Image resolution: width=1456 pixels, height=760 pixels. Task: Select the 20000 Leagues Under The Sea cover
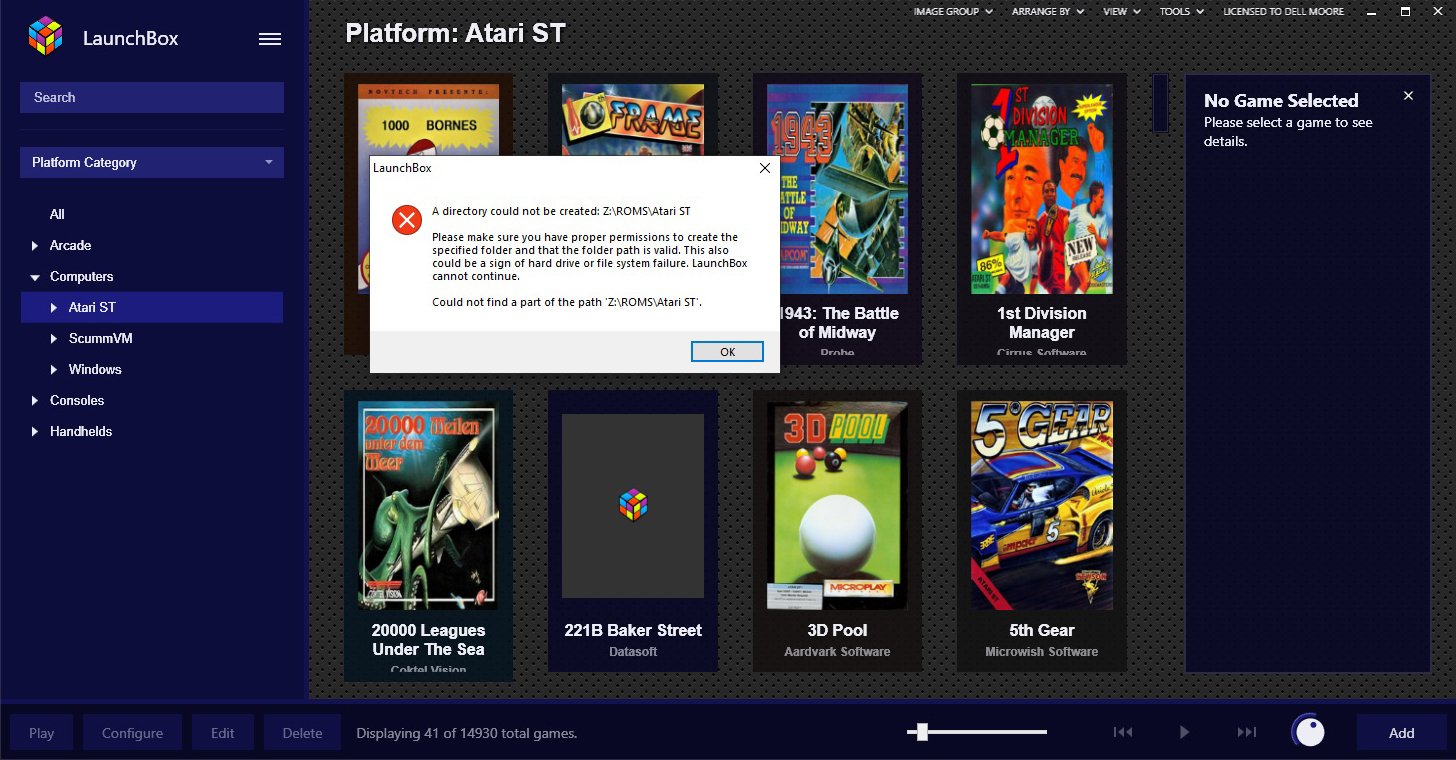coord(428,505)
